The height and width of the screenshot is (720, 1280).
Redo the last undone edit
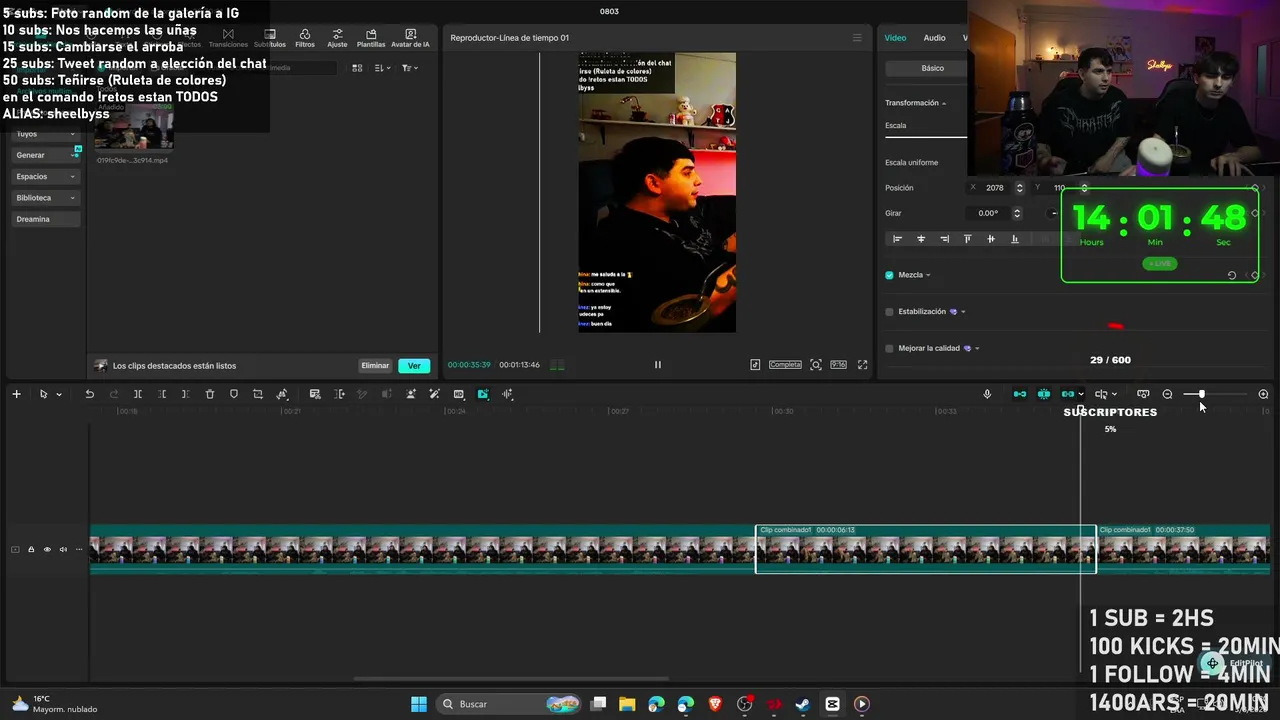(113, 394)
